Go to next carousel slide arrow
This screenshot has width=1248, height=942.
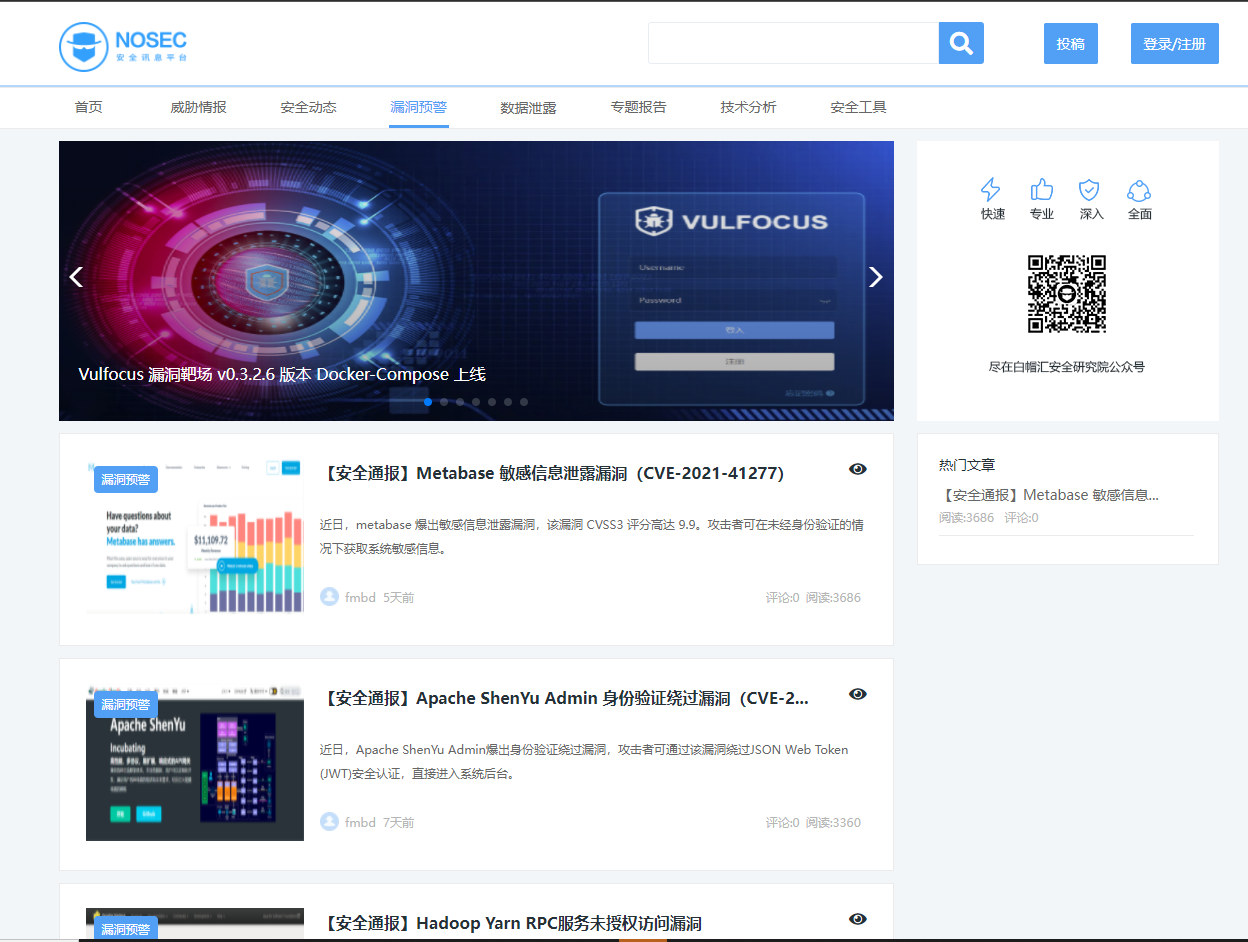tap(876, 277)
